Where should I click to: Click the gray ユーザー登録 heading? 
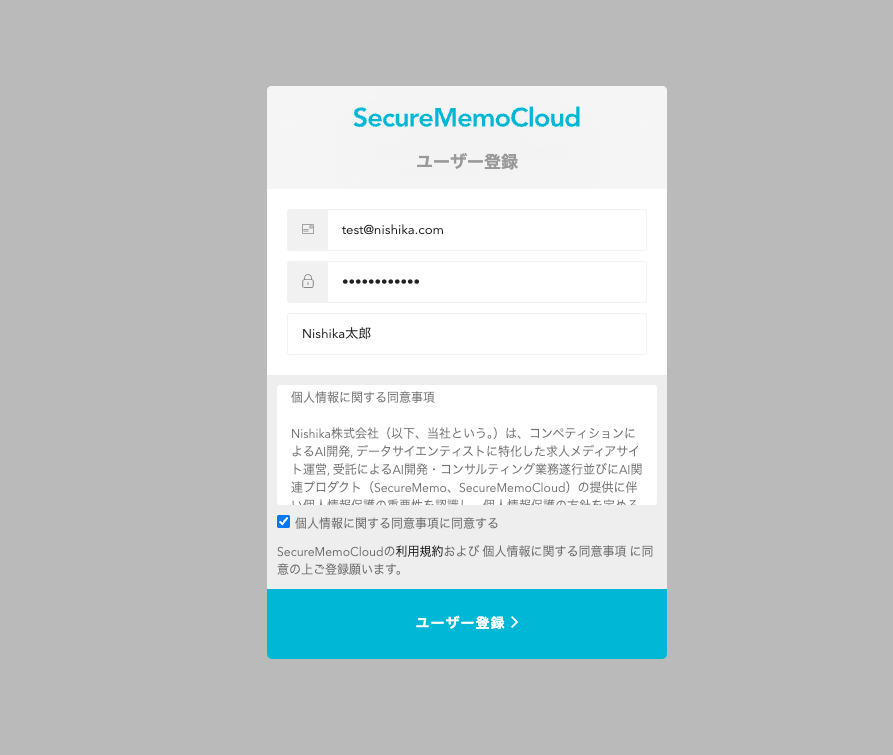click(466, 162)
